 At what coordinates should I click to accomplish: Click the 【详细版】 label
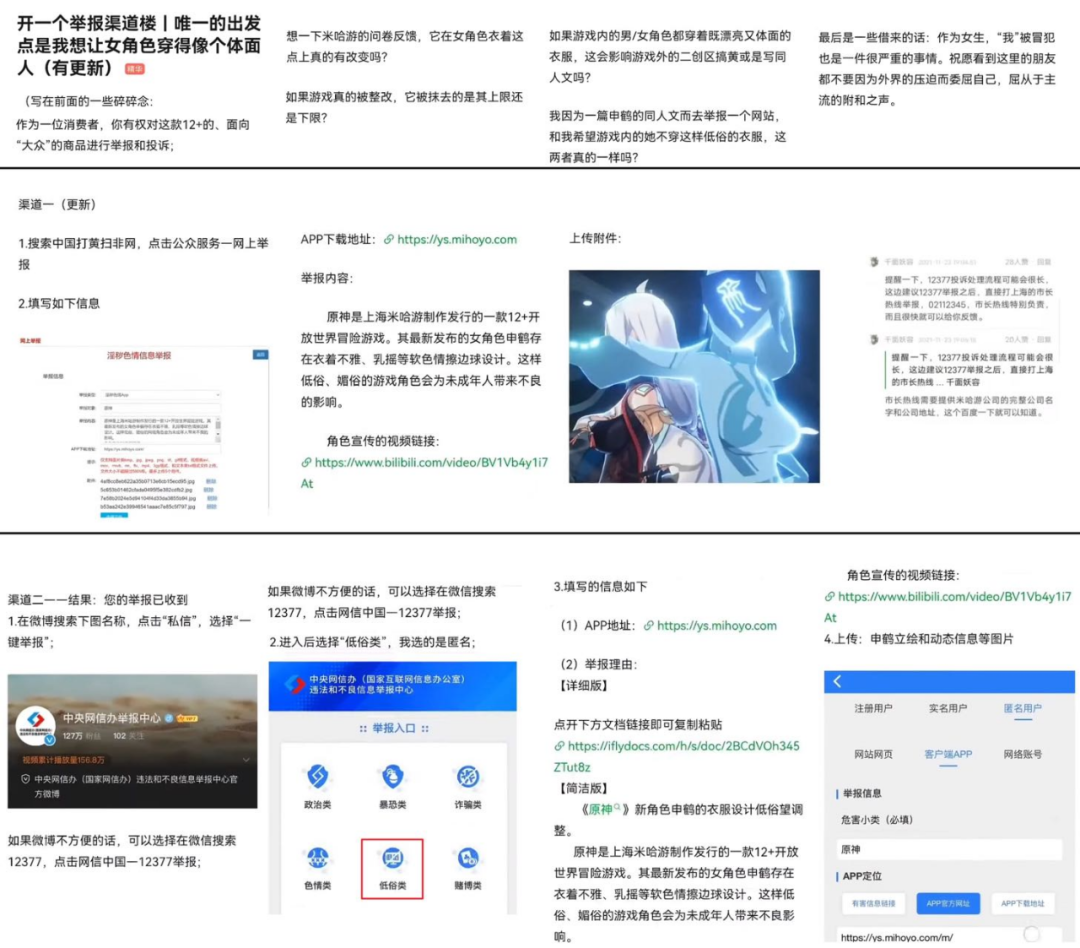coord(583,686)
